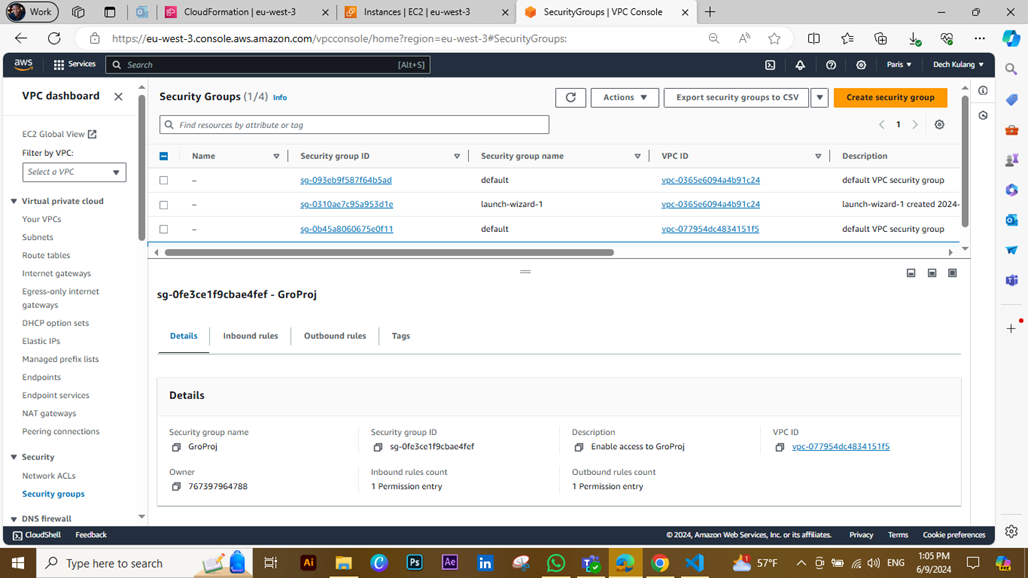Open Google Chrome from taskbar

click(x=660, y=563)
